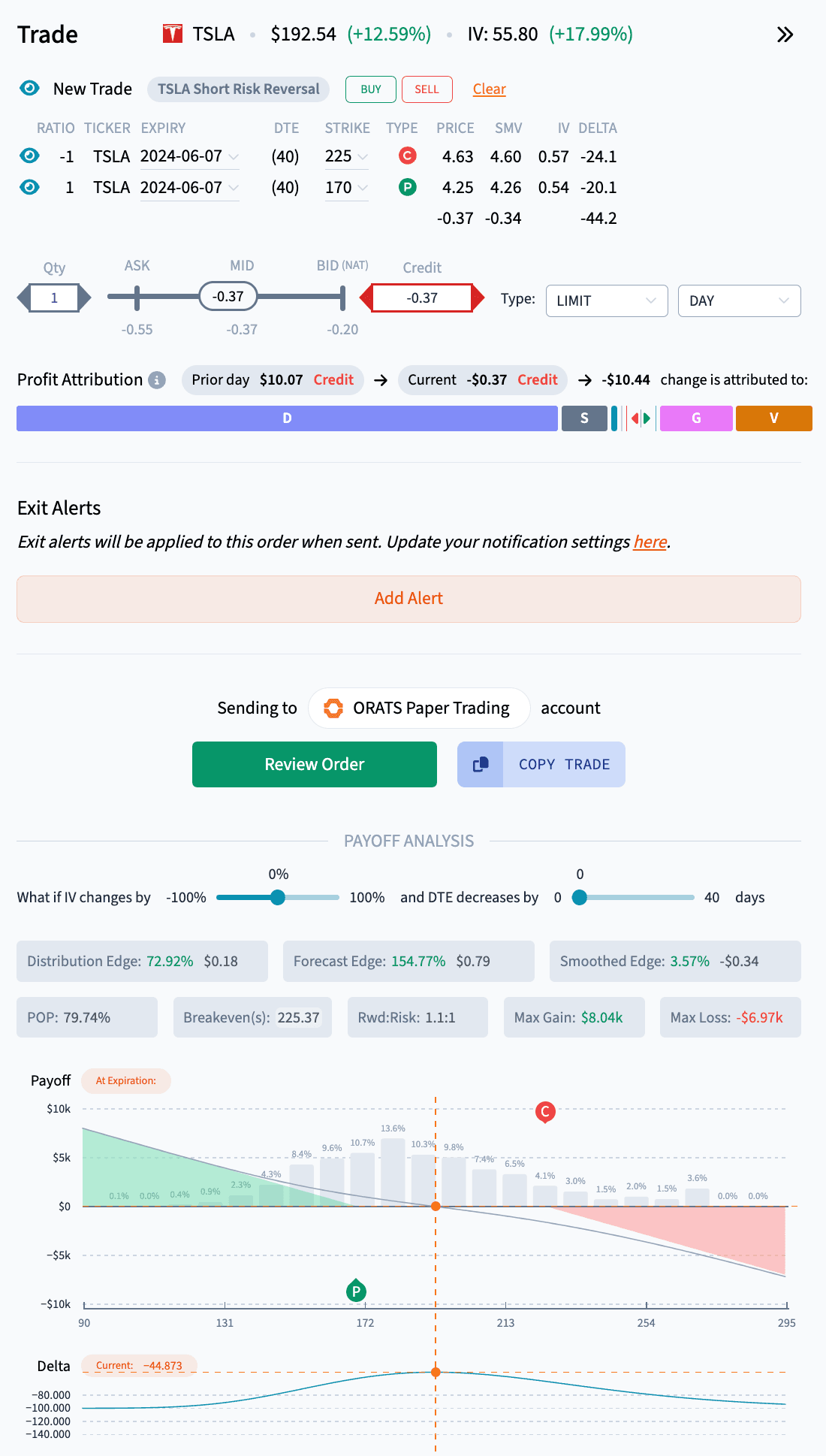Click the teal attribution bar segment
This screenshot has width=826, height=1456.
click(x=614, y=418)
